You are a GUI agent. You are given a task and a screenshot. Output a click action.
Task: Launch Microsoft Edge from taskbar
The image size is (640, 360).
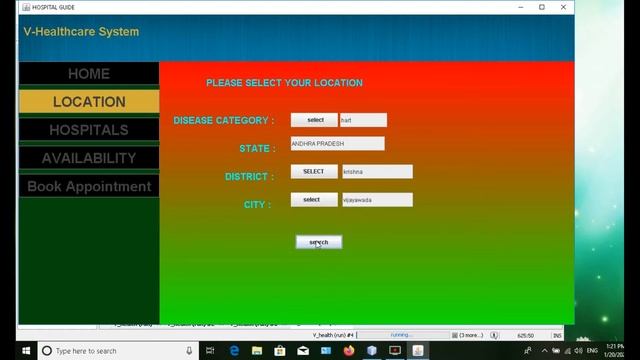tap(234, 351)
